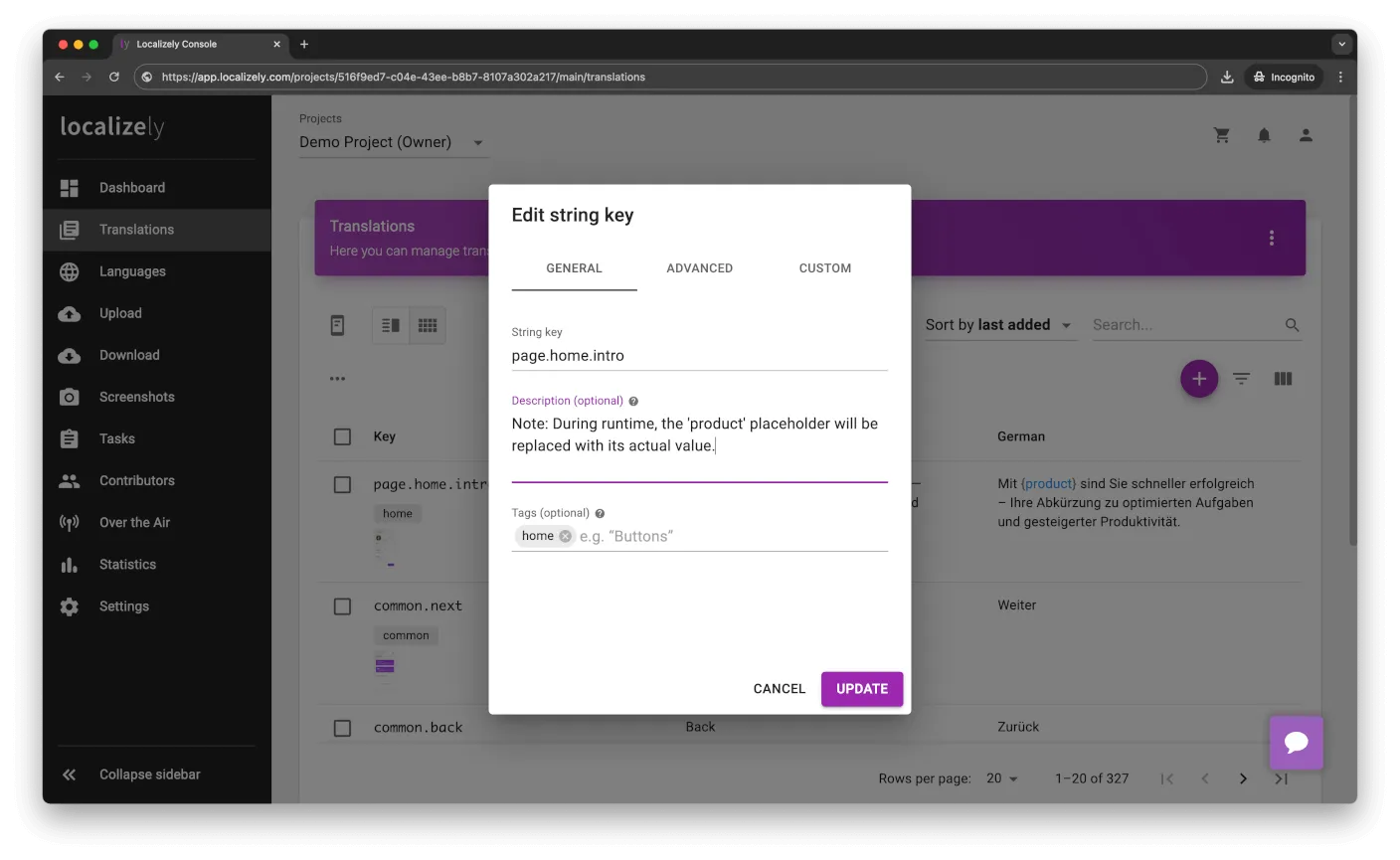This screenshot has height=860, width=1400.
Task: Open the Translations menu item
Action: [157, 230]
